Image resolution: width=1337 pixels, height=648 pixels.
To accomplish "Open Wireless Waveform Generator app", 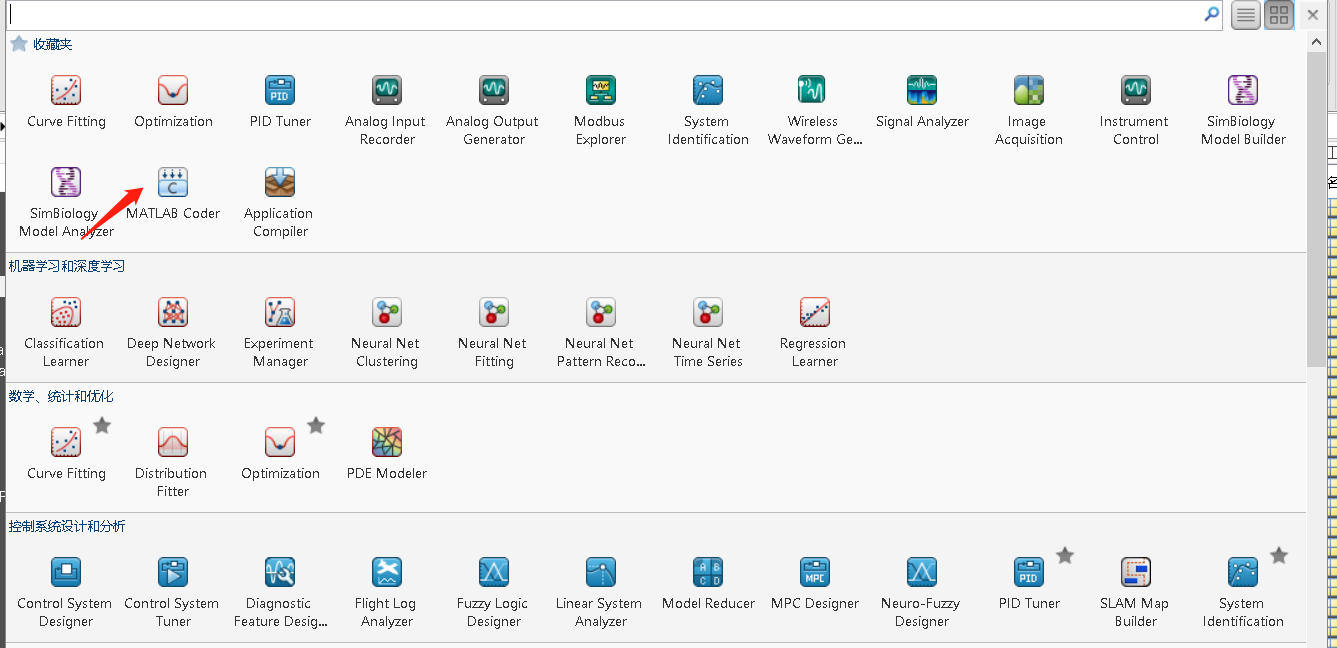I will (814, 110).
